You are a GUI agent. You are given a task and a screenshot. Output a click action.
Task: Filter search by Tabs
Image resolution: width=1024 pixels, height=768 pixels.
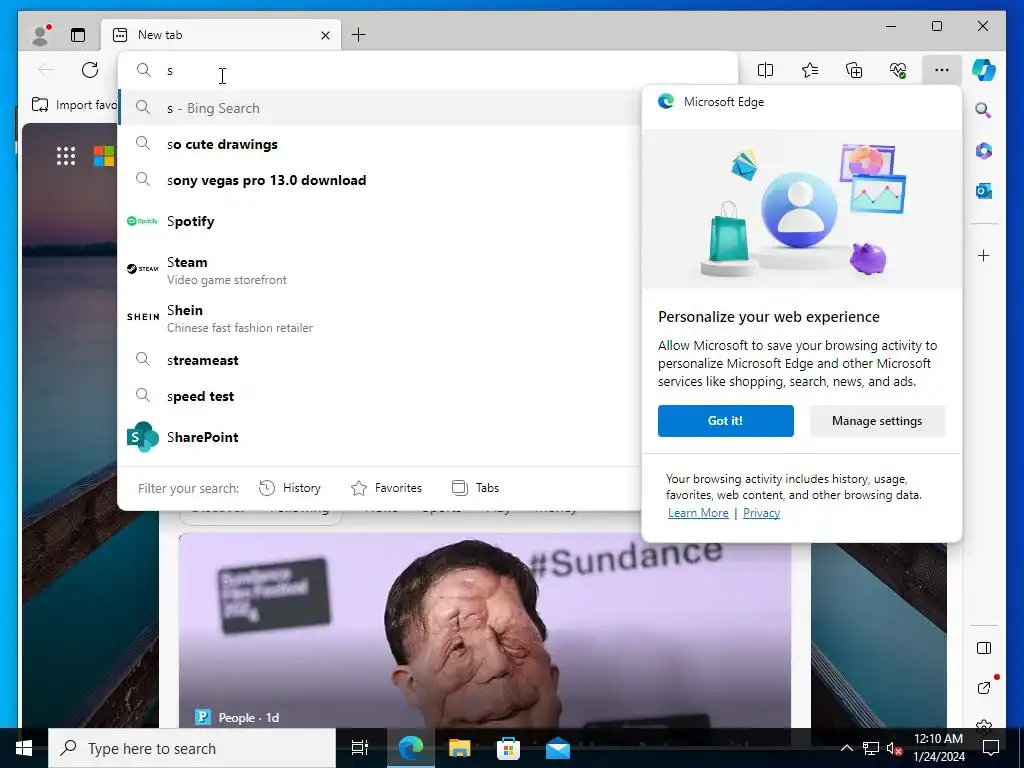475,488
